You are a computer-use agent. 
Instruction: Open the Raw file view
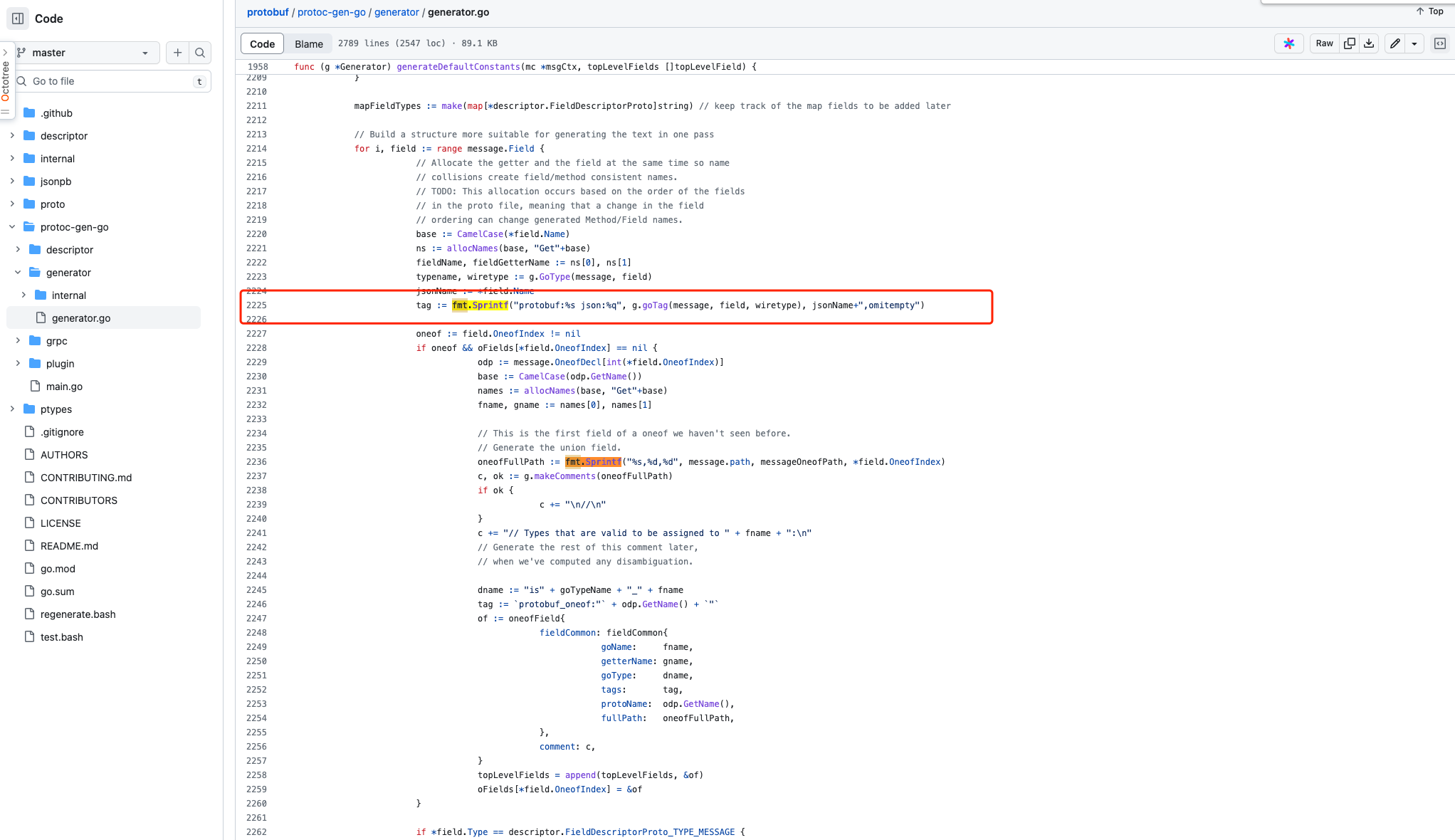pyautogui.click(x=1324, y=43)
